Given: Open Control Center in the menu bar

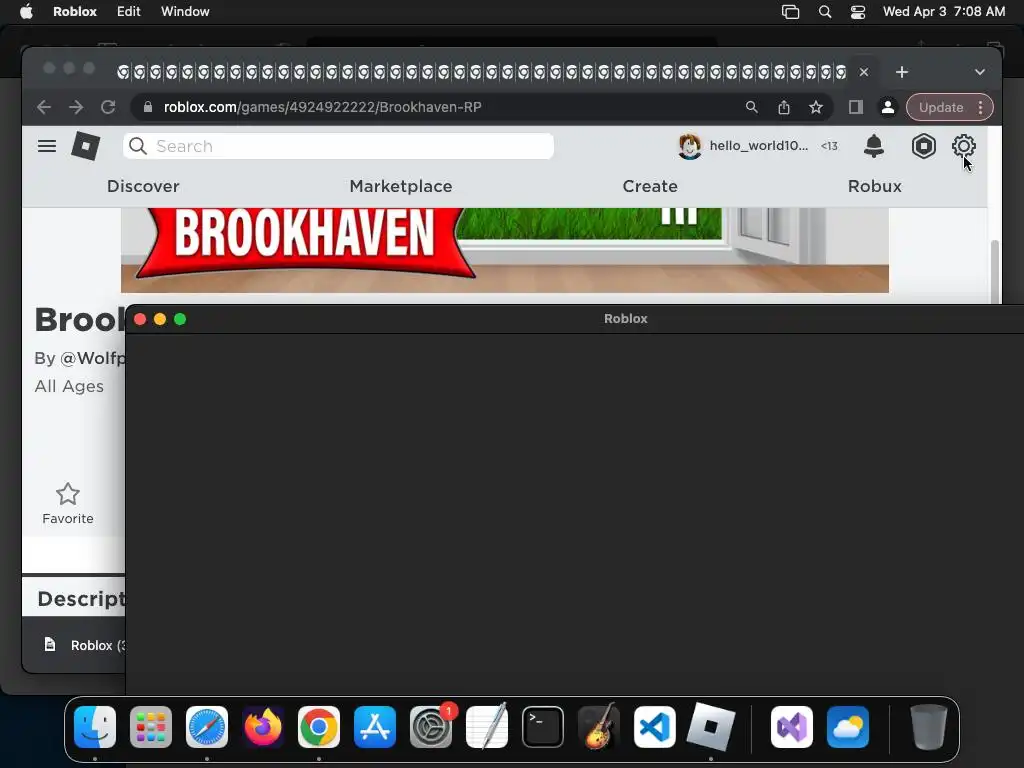Looking at the screenshot, I should click(x=857, y=12).
